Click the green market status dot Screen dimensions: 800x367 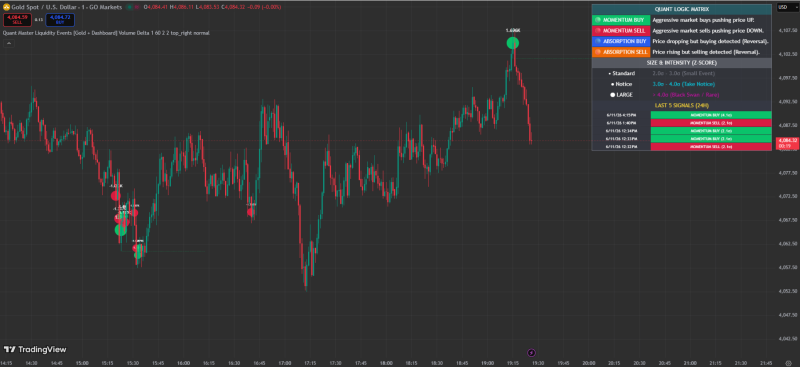tap(129, 8)
